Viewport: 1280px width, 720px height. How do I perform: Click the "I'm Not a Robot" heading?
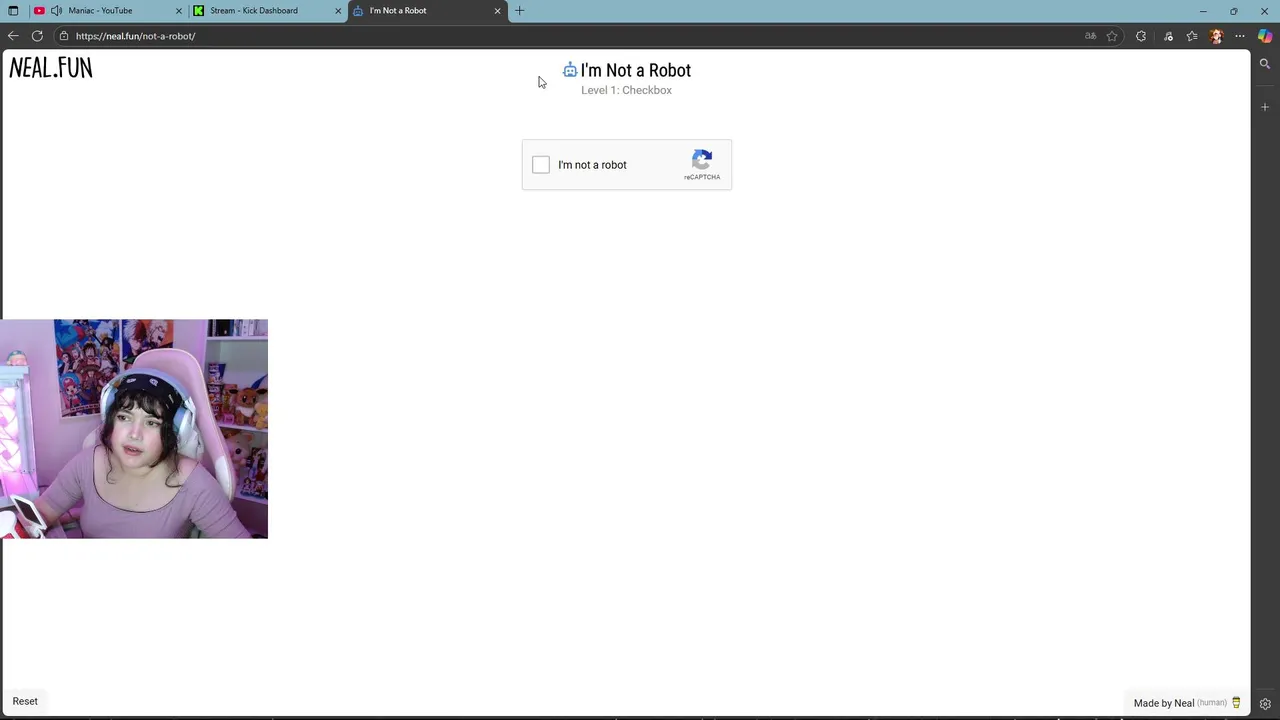click(x=635, y=70)
